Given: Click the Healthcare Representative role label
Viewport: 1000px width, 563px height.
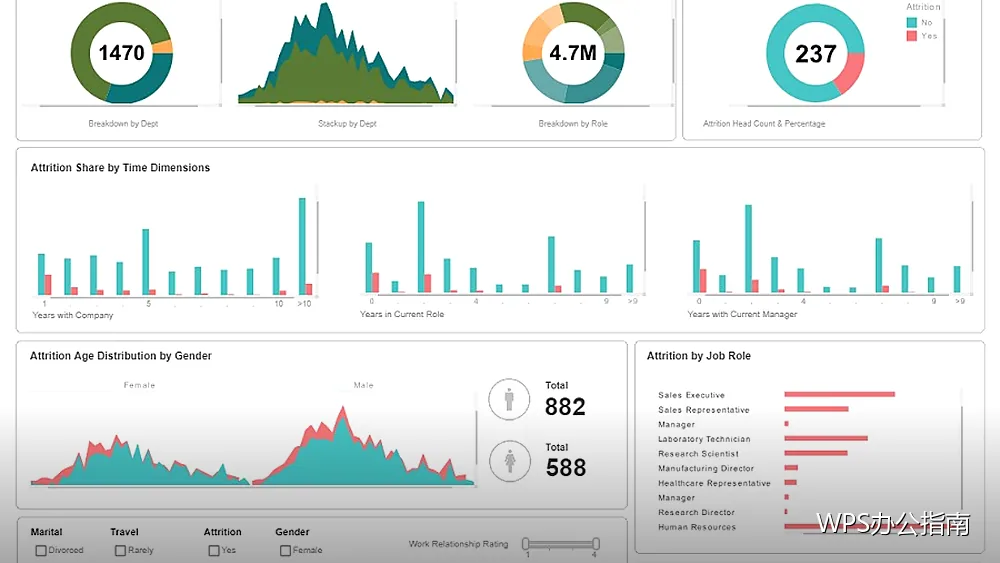Looking at the screenshot, I should coord(714,483).
